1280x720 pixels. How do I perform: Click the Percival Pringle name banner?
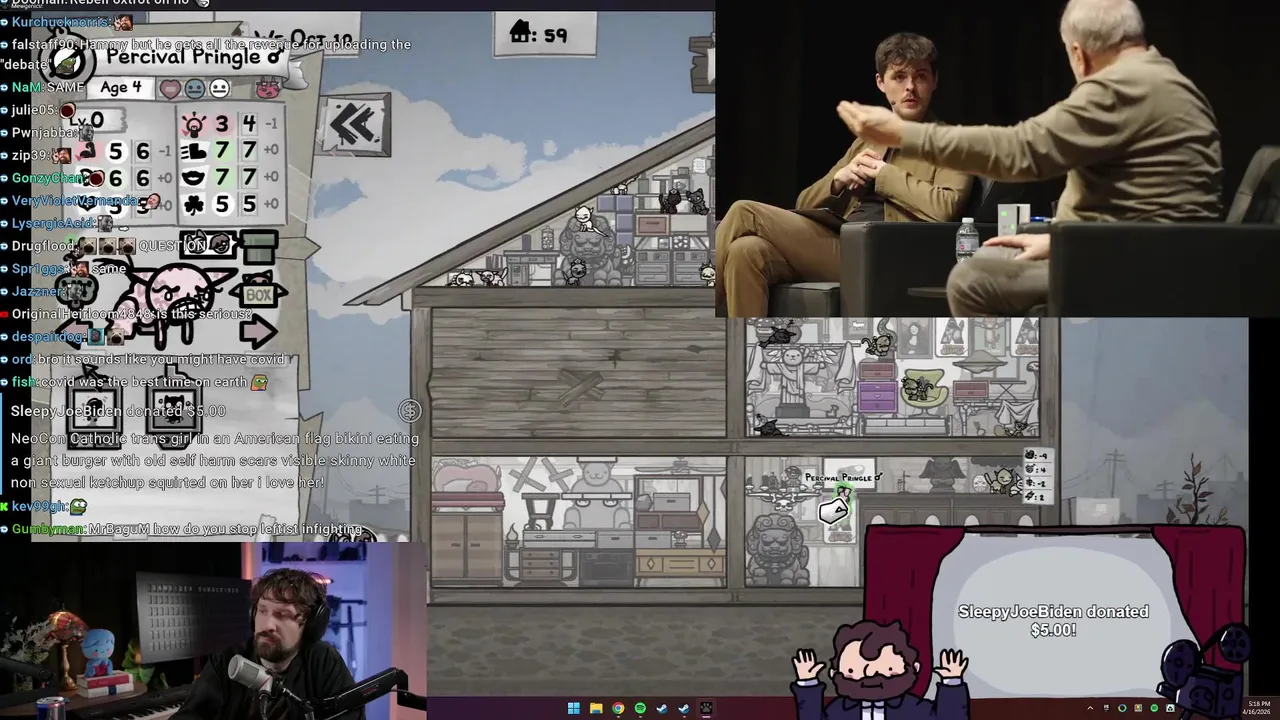190,57
